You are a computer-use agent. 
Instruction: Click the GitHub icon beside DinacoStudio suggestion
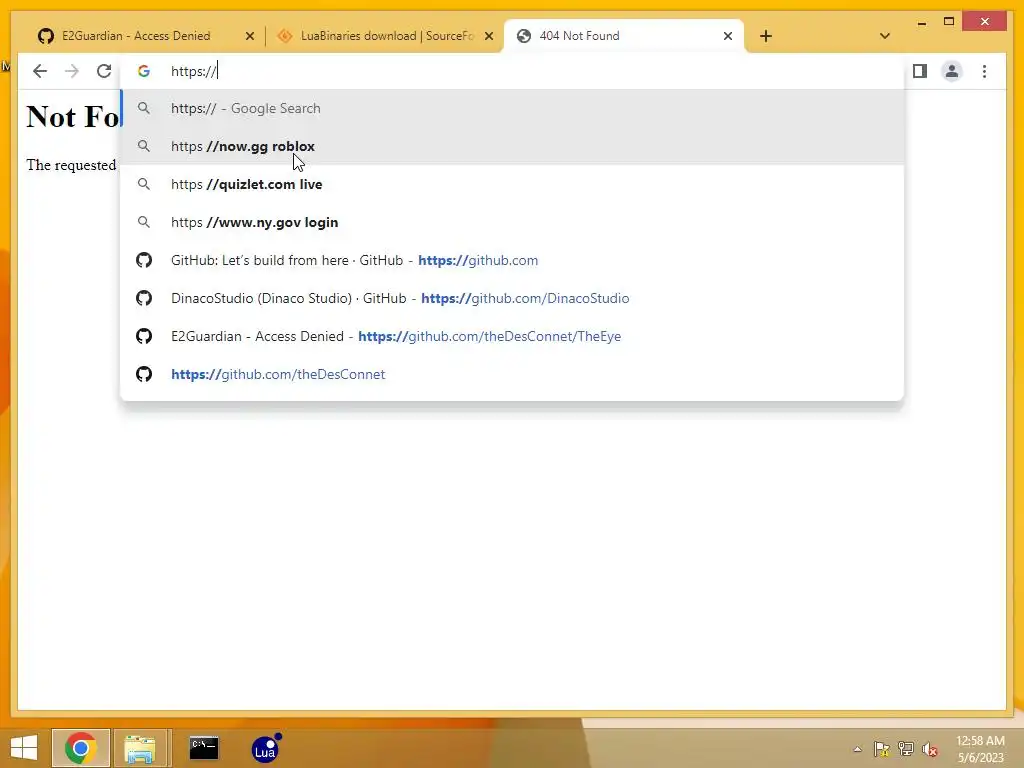(144, 298)
